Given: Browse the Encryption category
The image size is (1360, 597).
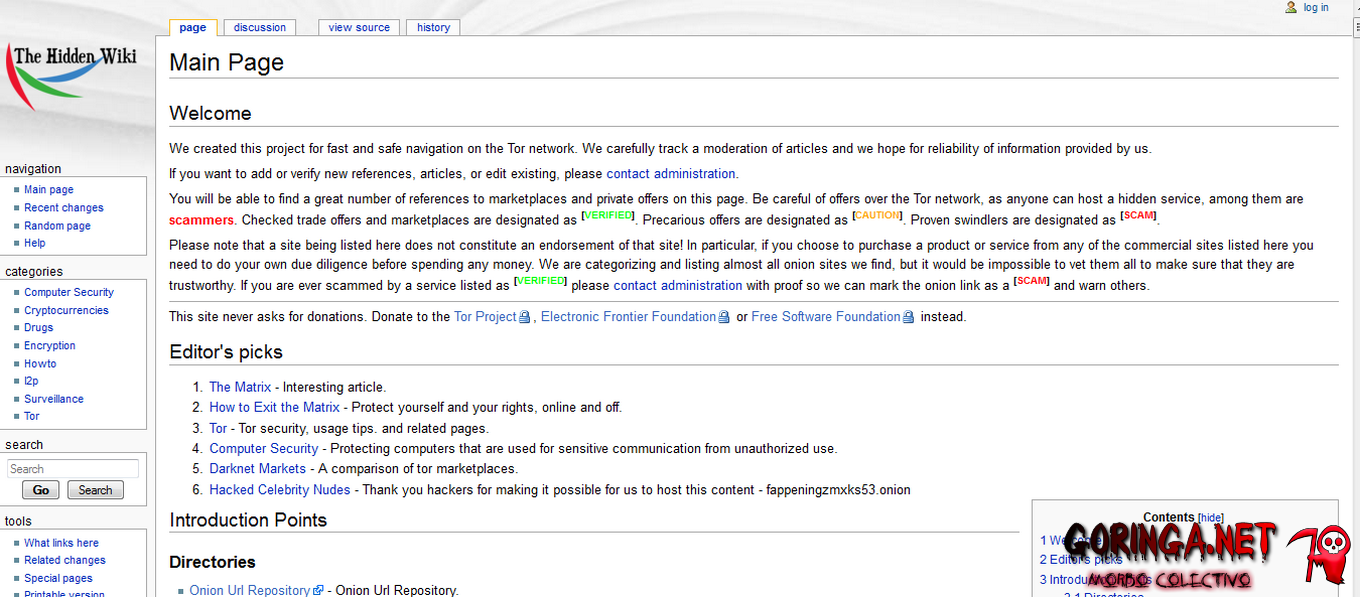Looking at the screenshot, I should tap(50, 346).
